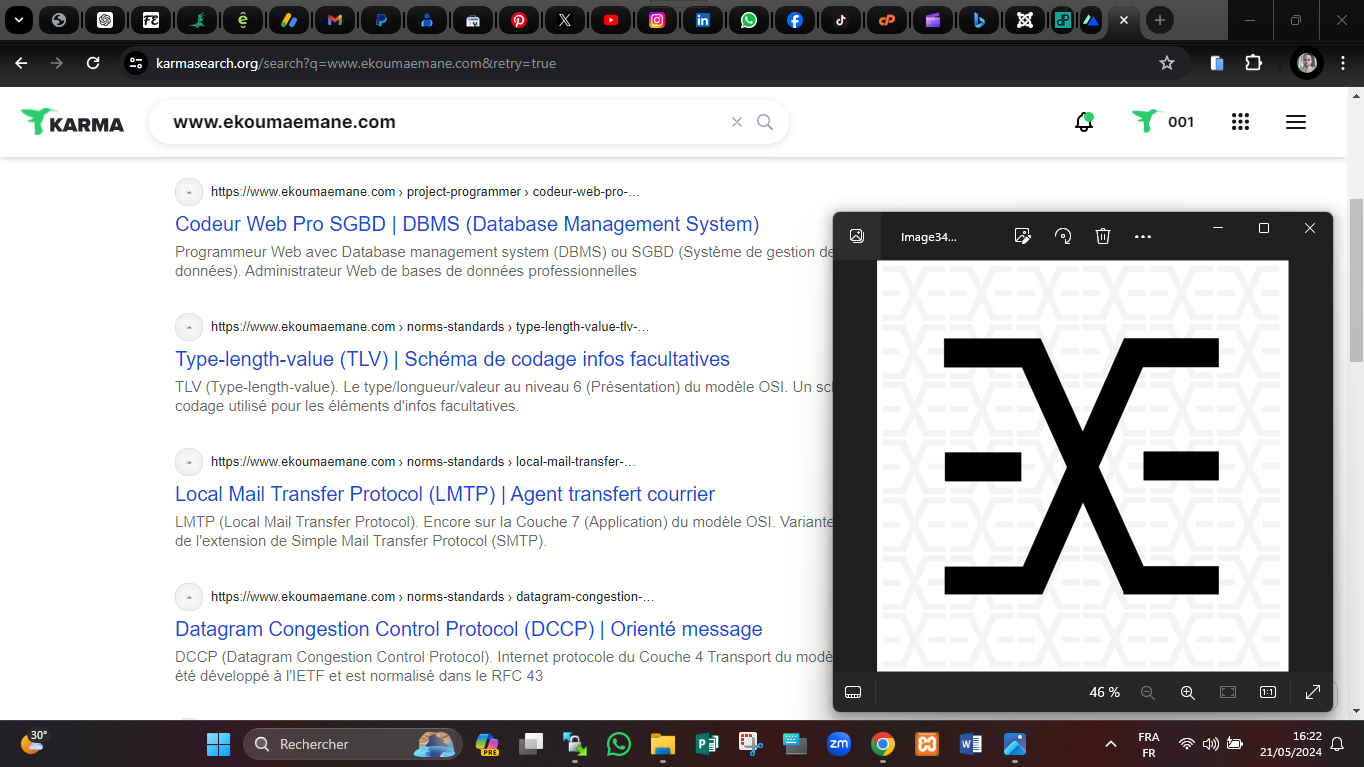Click the datagram-congestion result URL breadcrumb
Image resolution: width=1364 pixels, height=767 pixels.
pos(433,597)
